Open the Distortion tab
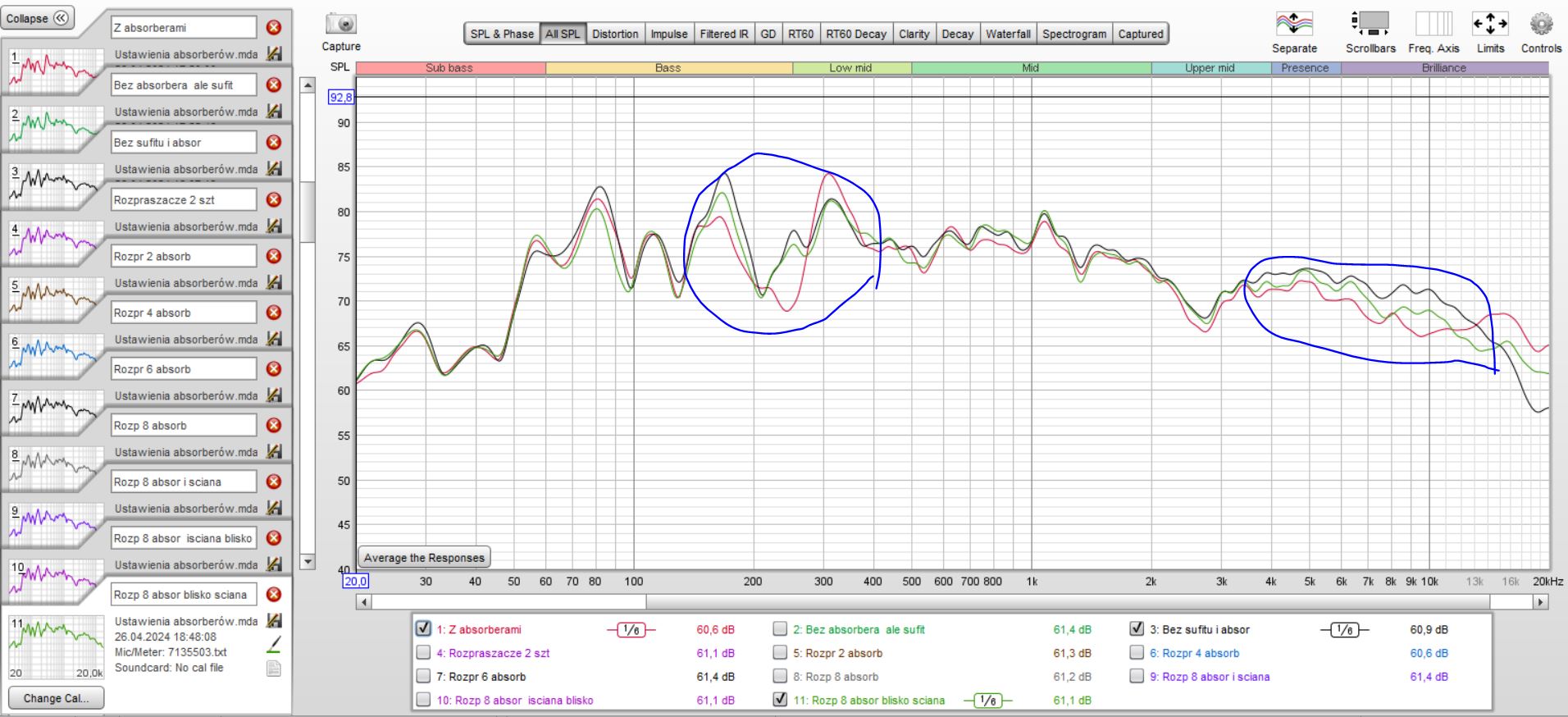1568x717 pixels. point(615,34)
